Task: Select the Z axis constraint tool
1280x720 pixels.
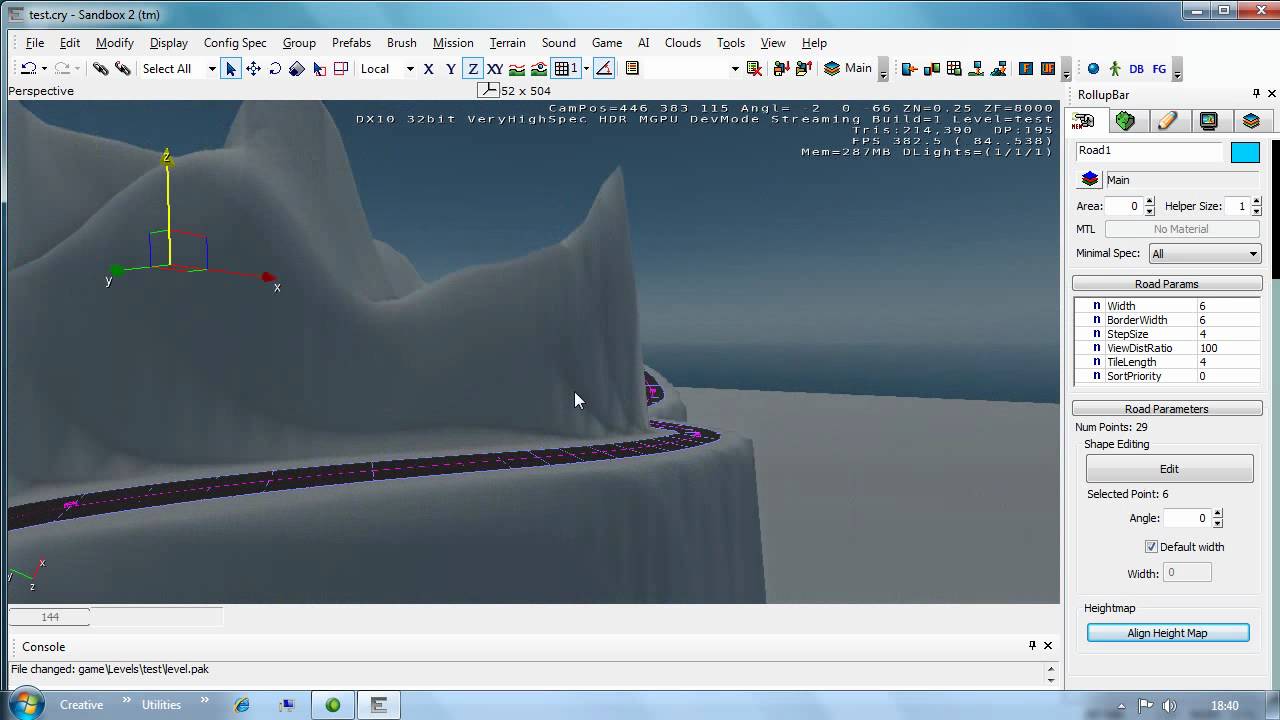Action: point(471,68)
